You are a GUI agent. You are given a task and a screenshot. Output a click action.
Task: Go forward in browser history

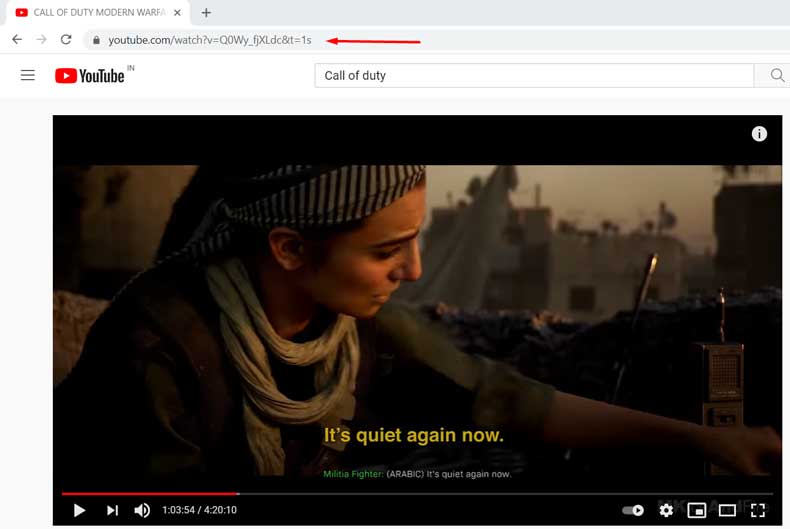tap(41, 39)
